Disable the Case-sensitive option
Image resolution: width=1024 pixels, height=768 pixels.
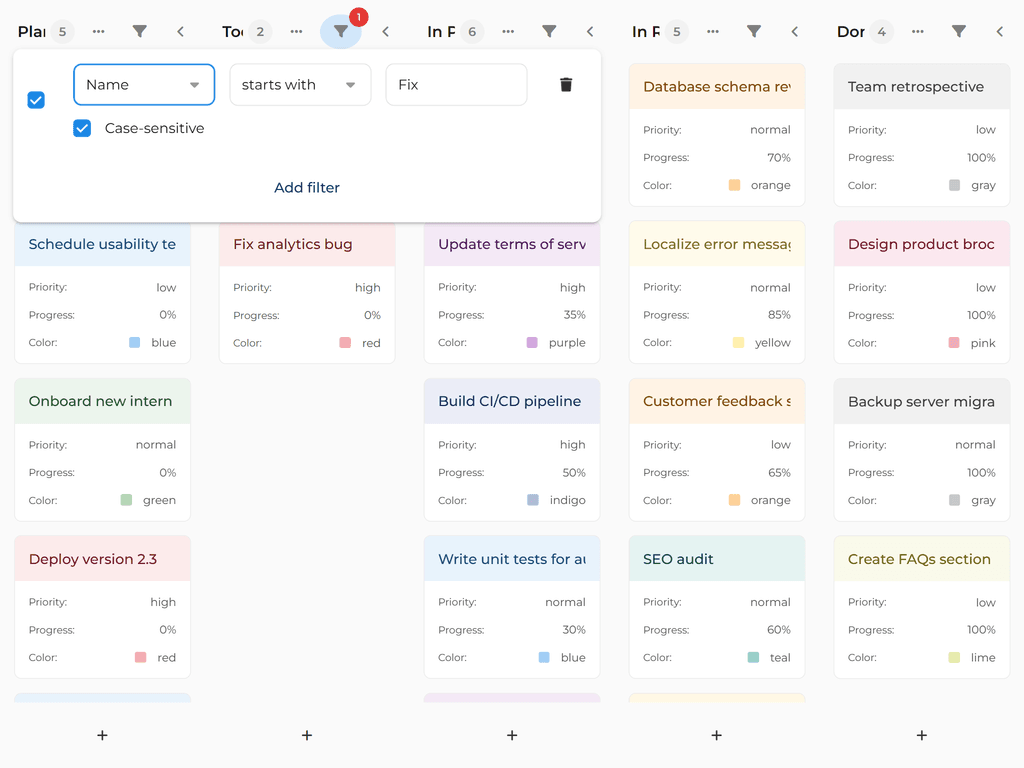[x=81, y=128]
